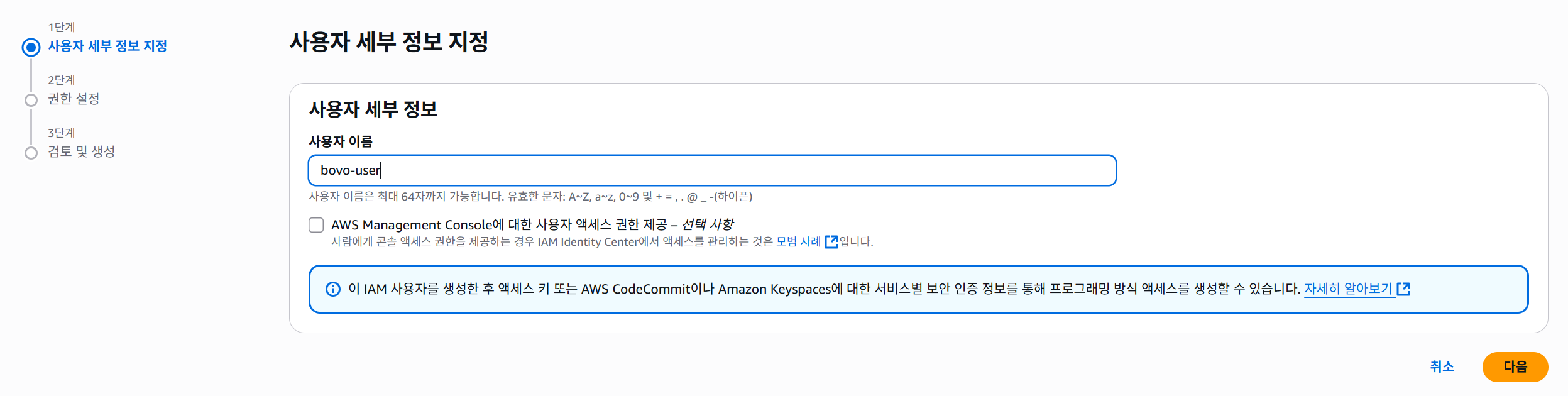The image size is (1568, 396).
Task: Click external-link icon beside 모범 사례
Action: coord(831,242)
